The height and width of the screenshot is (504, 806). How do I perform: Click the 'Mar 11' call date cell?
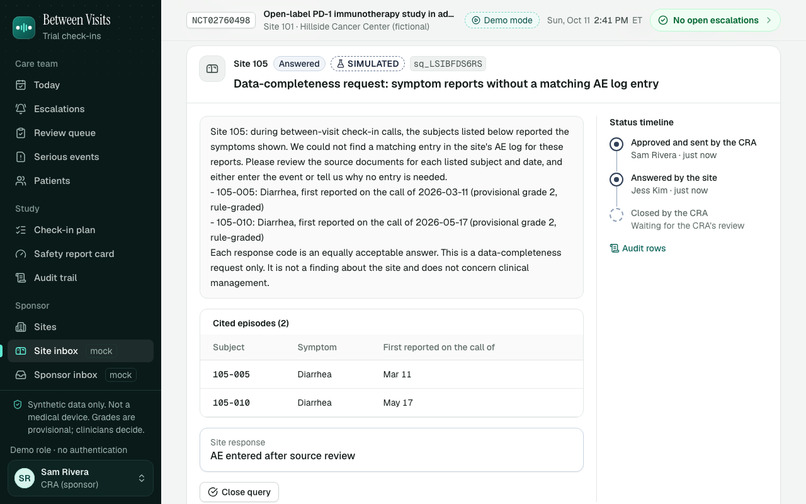pos(397,374)
